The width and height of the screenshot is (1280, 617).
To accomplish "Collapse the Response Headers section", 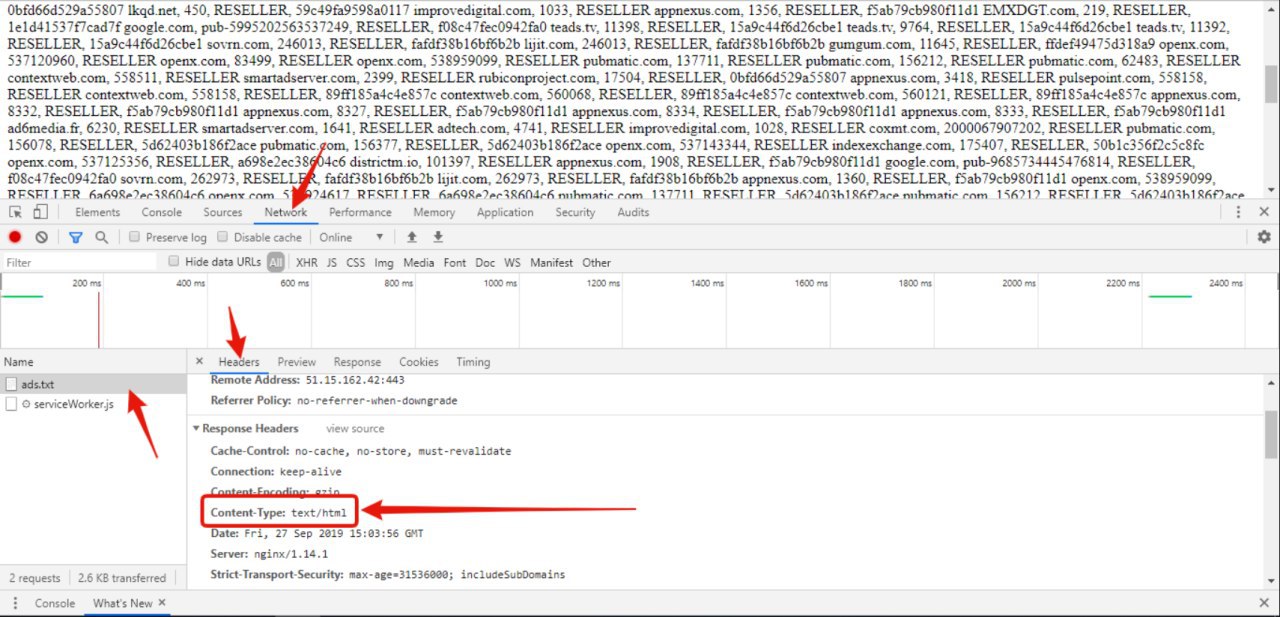I will (196, 429).
